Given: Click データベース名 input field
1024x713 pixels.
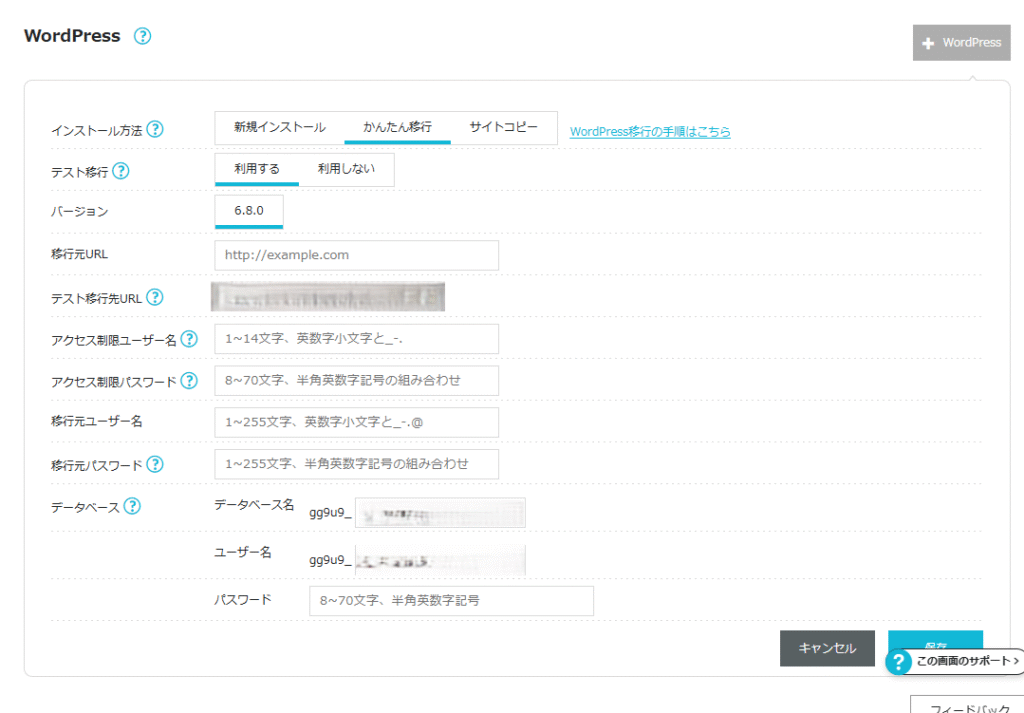Looking at the screenshot, I should [x=440, y=513].
